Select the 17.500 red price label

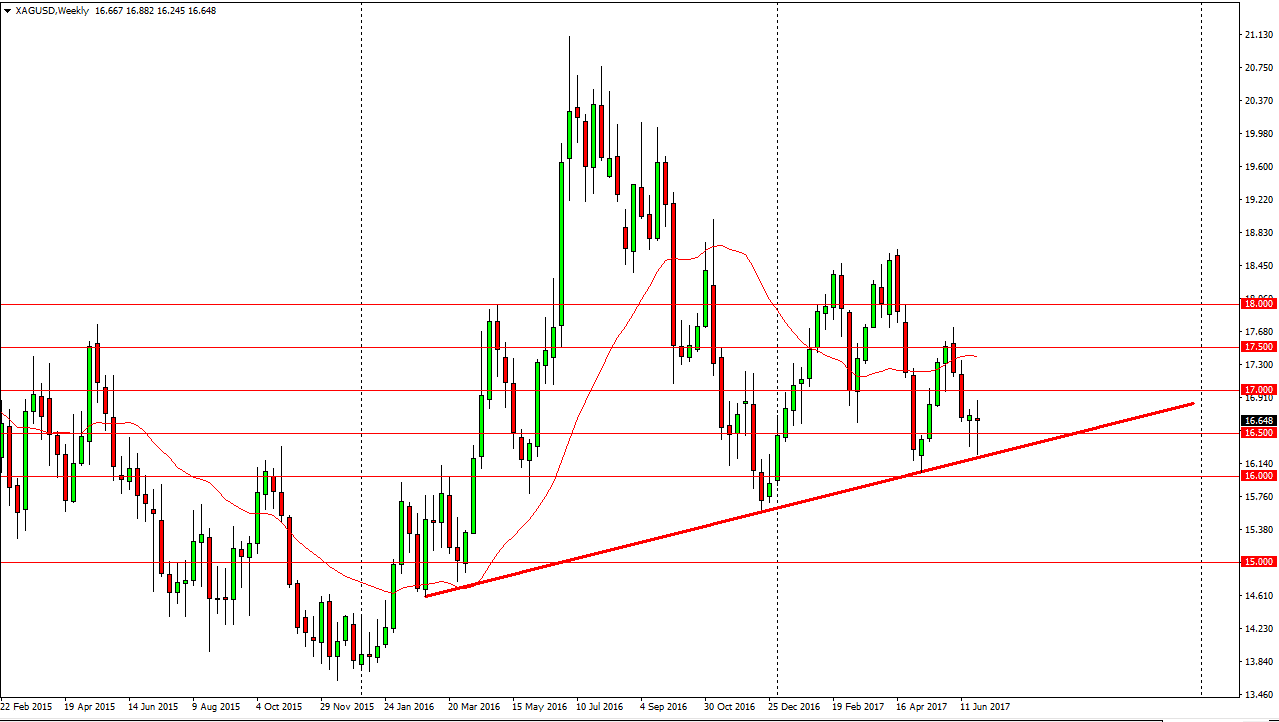[x=1257, y=347]
